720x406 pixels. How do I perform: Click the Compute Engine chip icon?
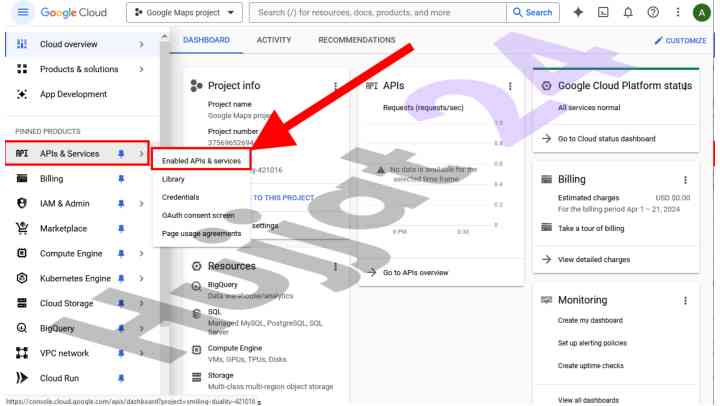(22, 253)
